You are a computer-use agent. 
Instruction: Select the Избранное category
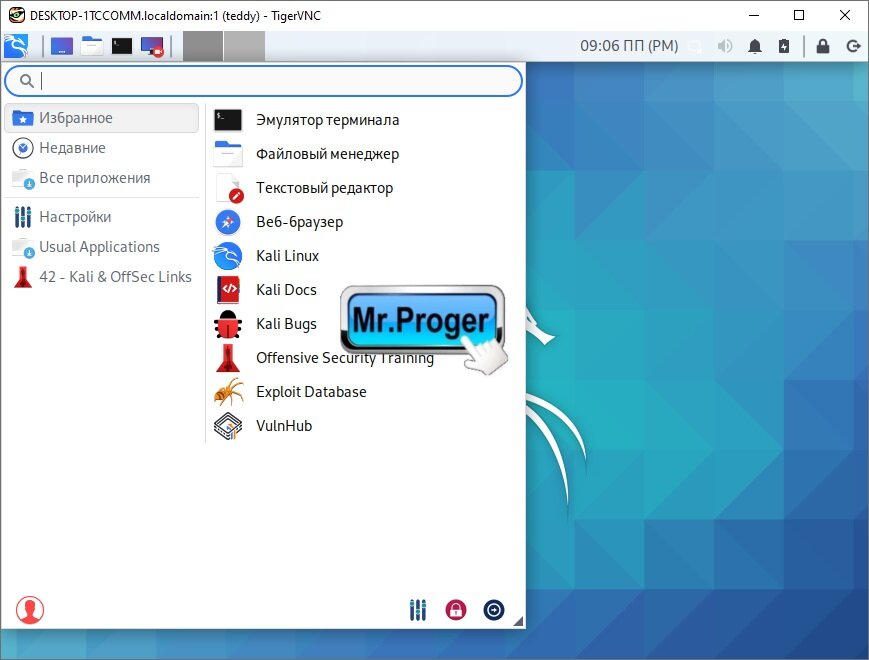coord(101,118)
